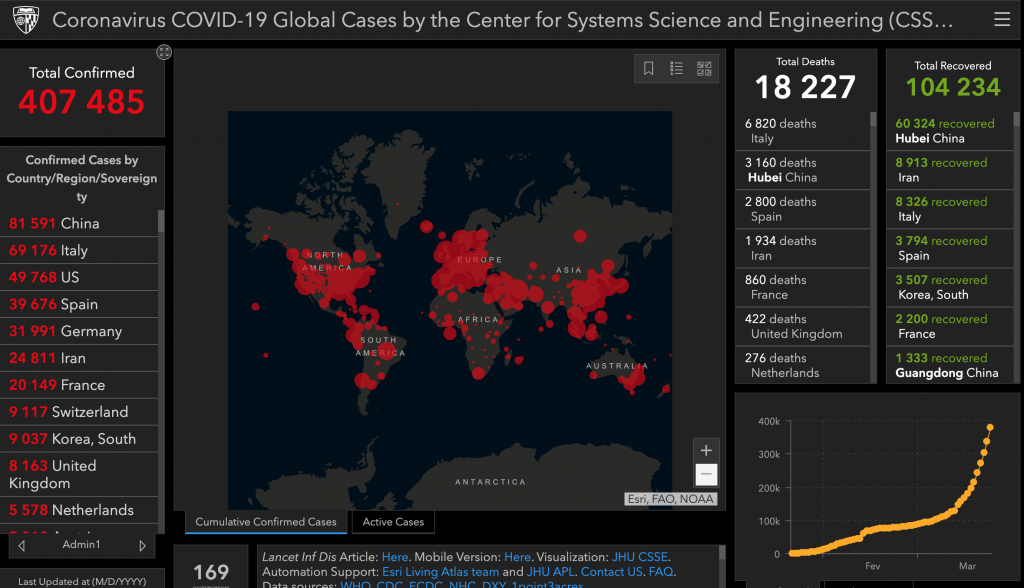
Task: Zoom in on the map
Action: click(x=706, y=450)
